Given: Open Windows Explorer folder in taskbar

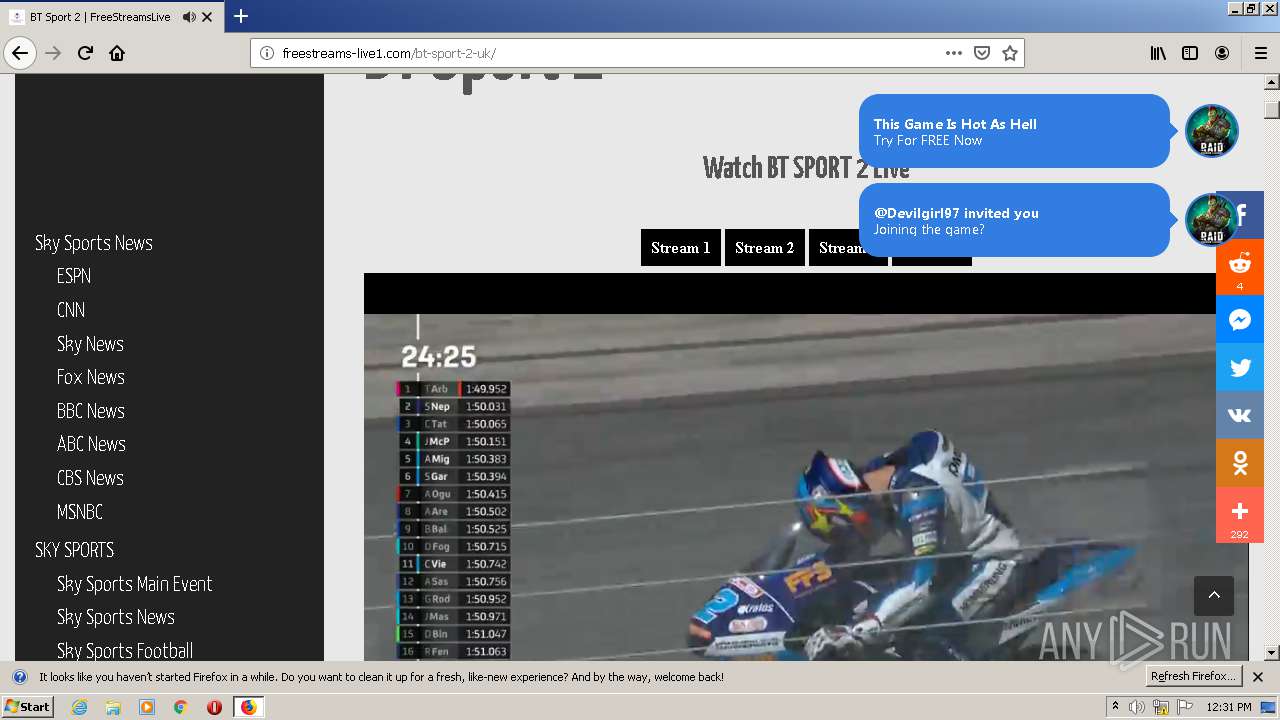Looking at the screenshot, I should tap(113, 707).
